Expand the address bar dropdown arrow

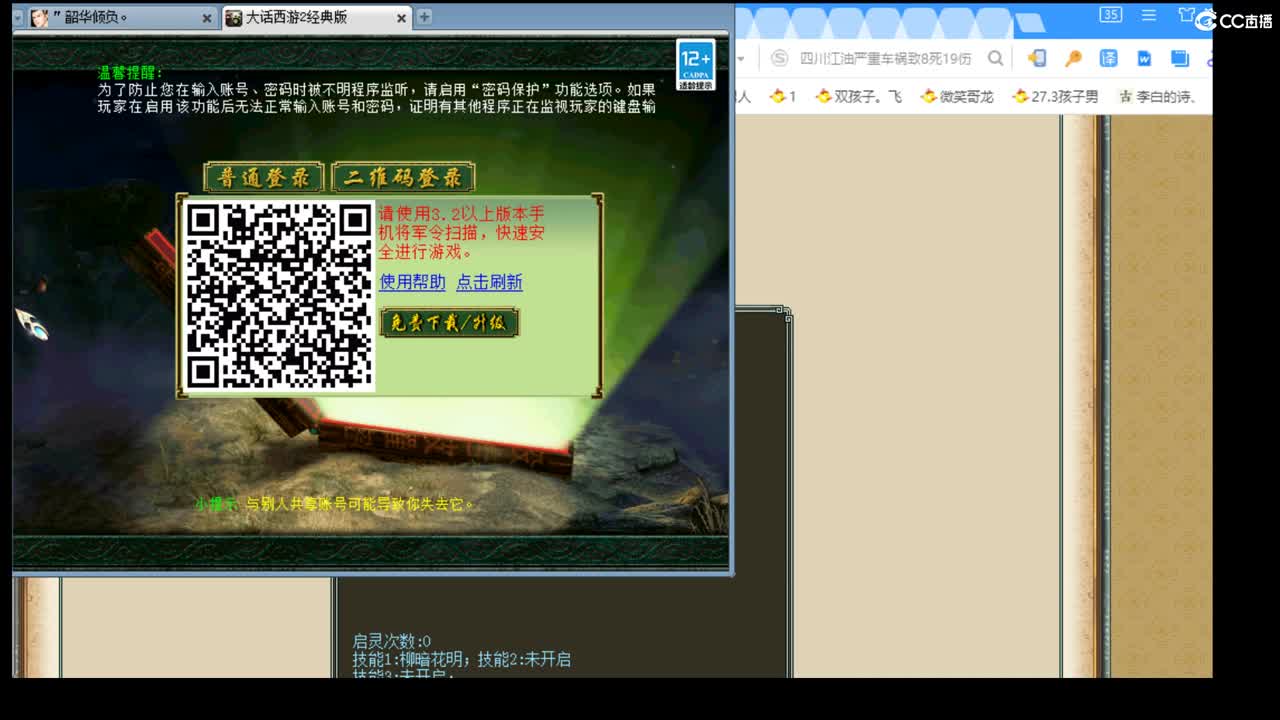[x=741, y=59]
